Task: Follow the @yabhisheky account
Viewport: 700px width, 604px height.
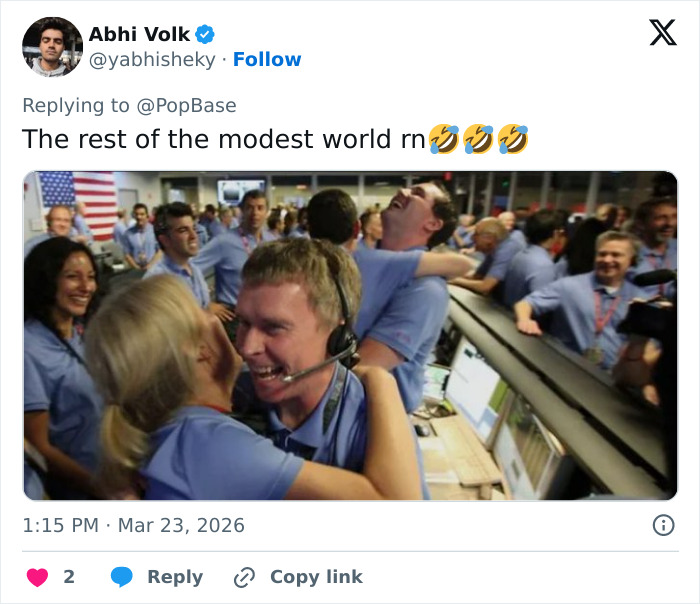Action: (267, 60)
